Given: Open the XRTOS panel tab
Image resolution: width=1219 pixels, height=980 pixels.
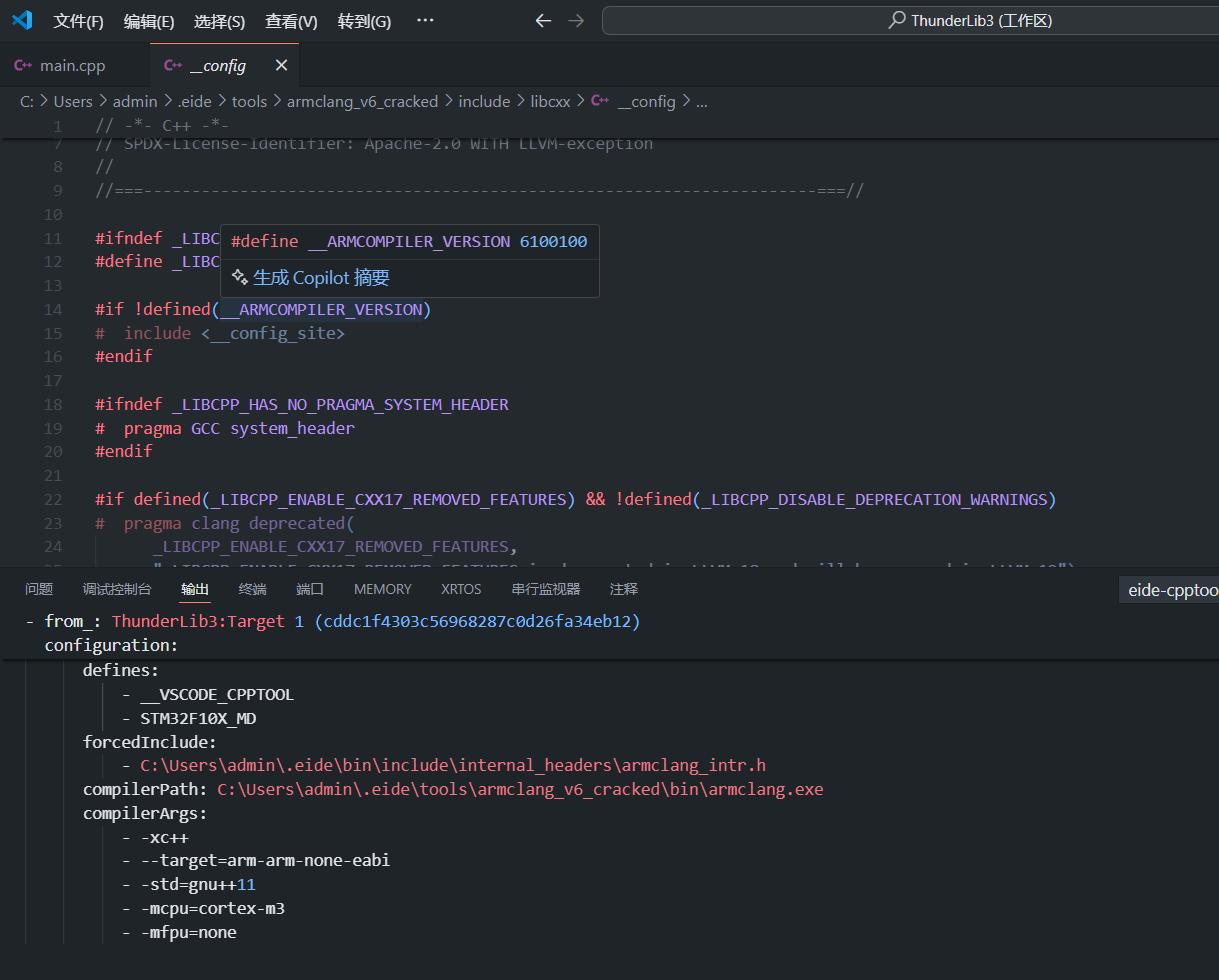Looking at the screenshot, I should [461, 589].
